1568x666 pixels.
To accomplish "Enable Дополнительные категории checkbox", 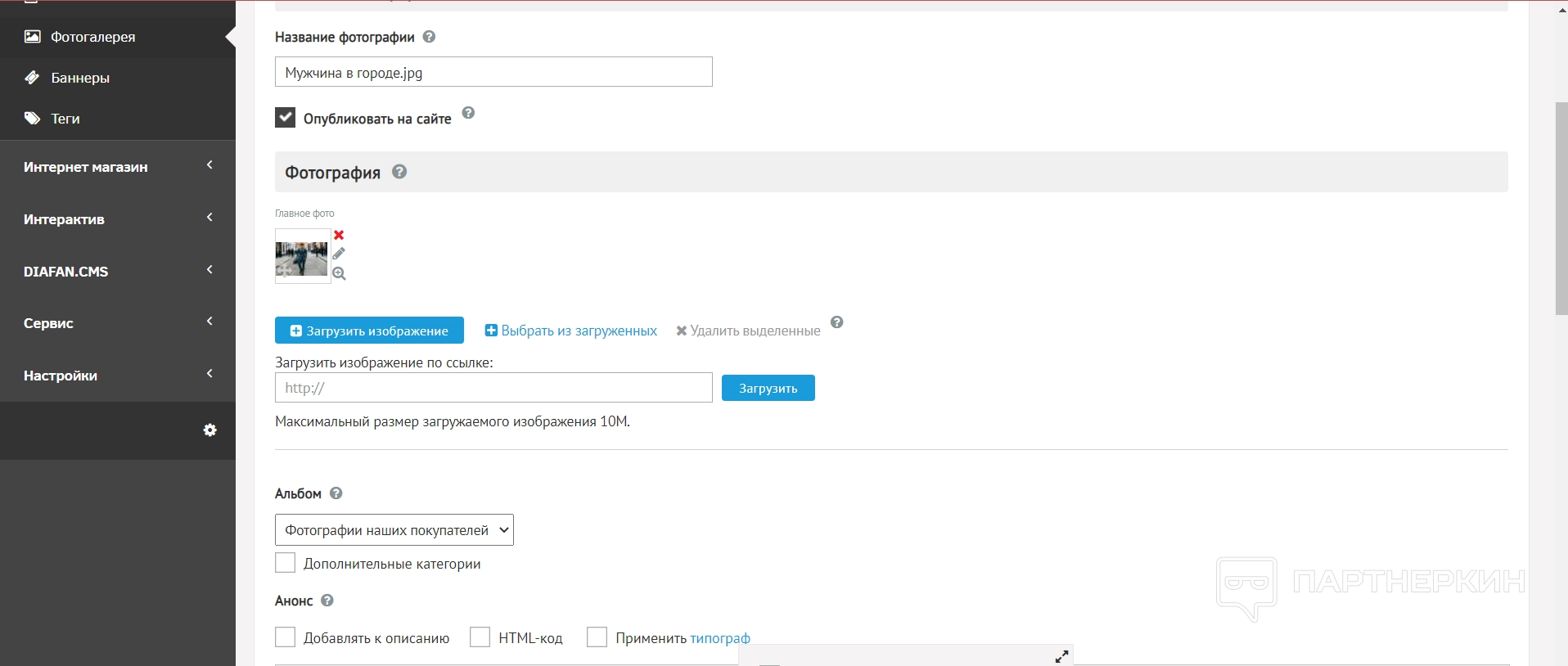I will (x=285, y=563).
